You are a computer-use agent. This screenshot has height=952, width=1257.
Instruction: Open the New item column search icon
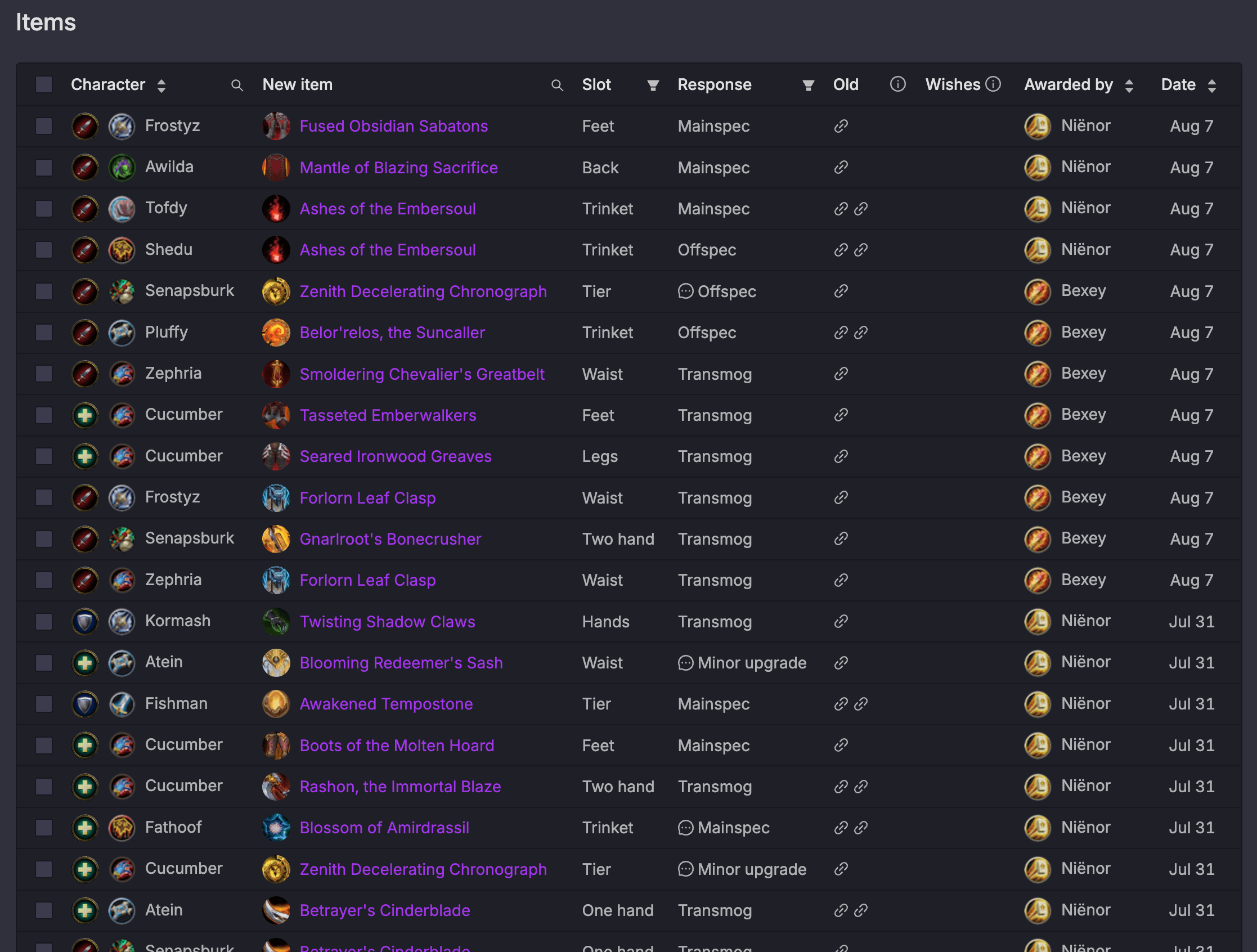(x=558, y=86)
